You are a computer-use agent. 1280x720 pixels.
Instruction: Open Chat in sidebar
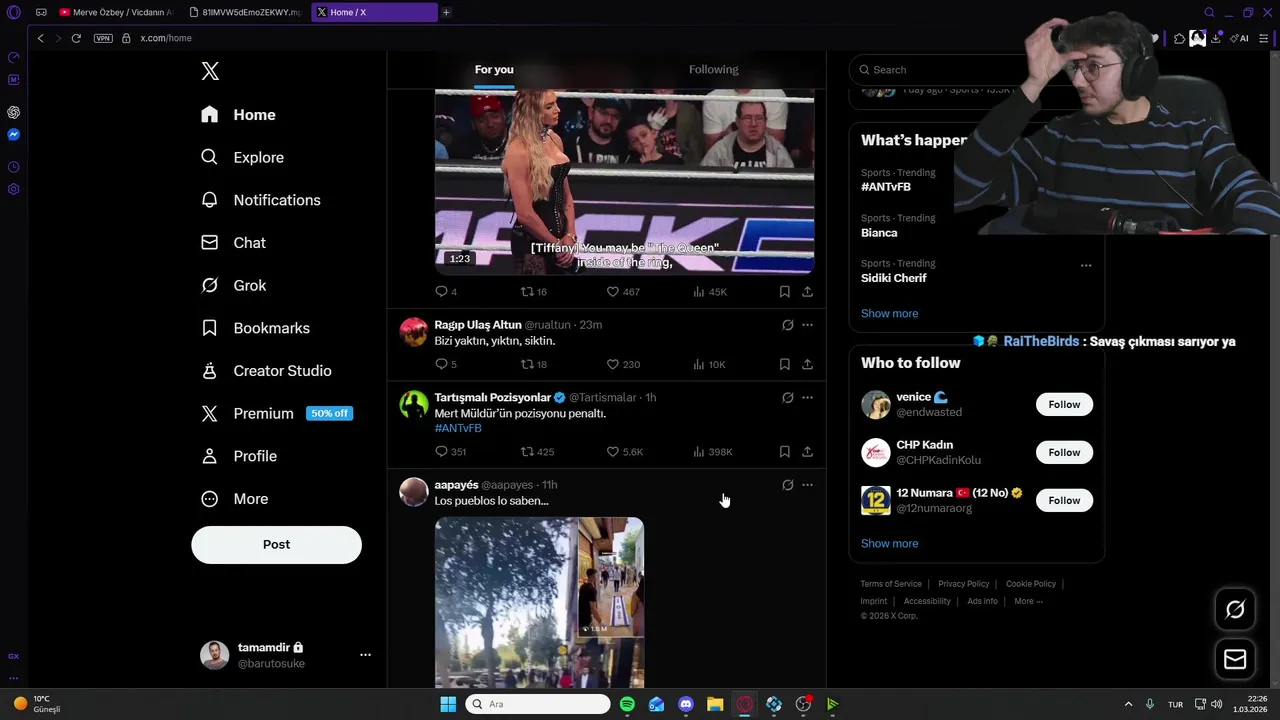(x=233, y=243)
